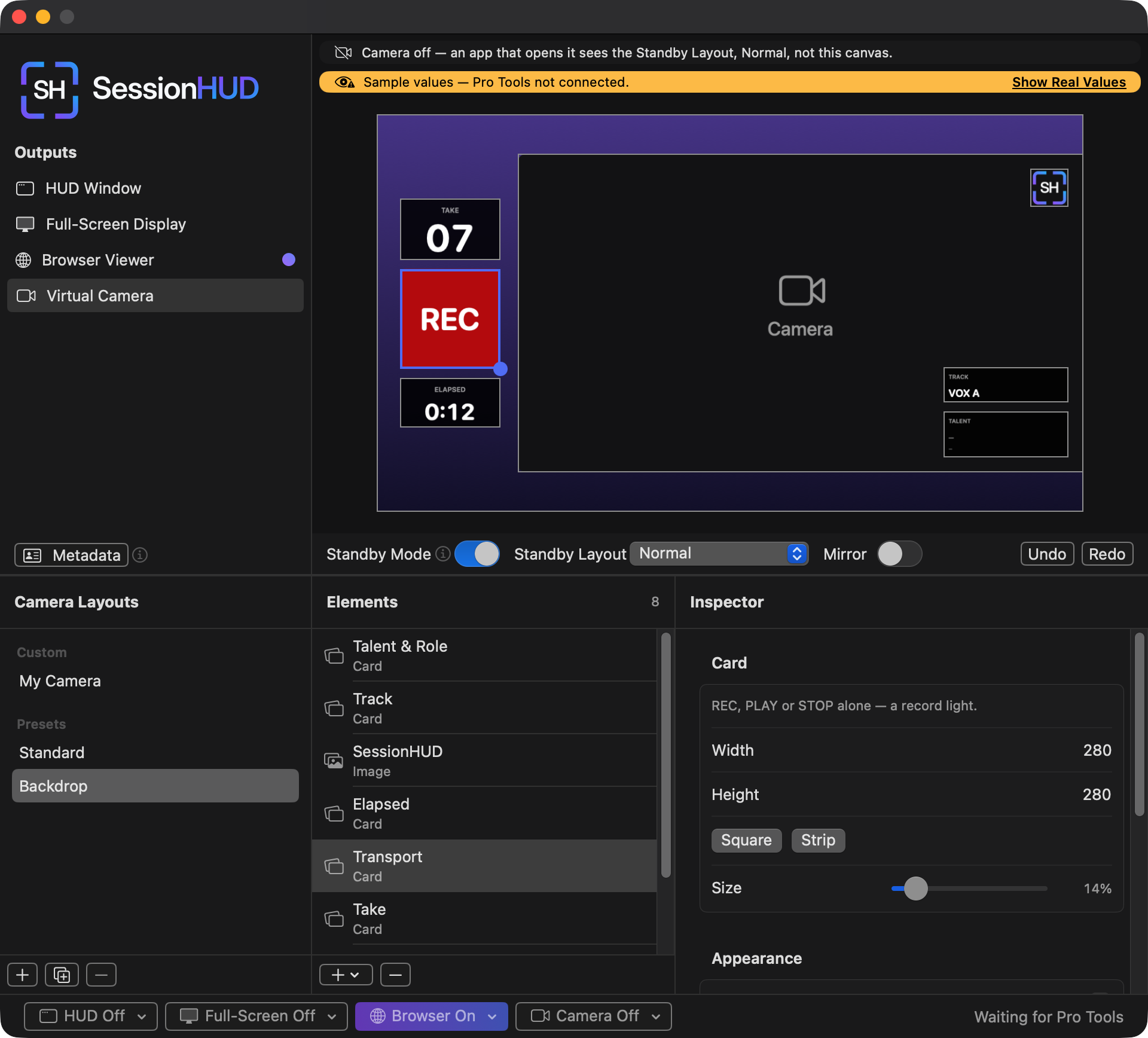The width and height of the screenshot is (1148, 1038).
Task: Duplicate the selected camera layout
Action: (62, 975)
